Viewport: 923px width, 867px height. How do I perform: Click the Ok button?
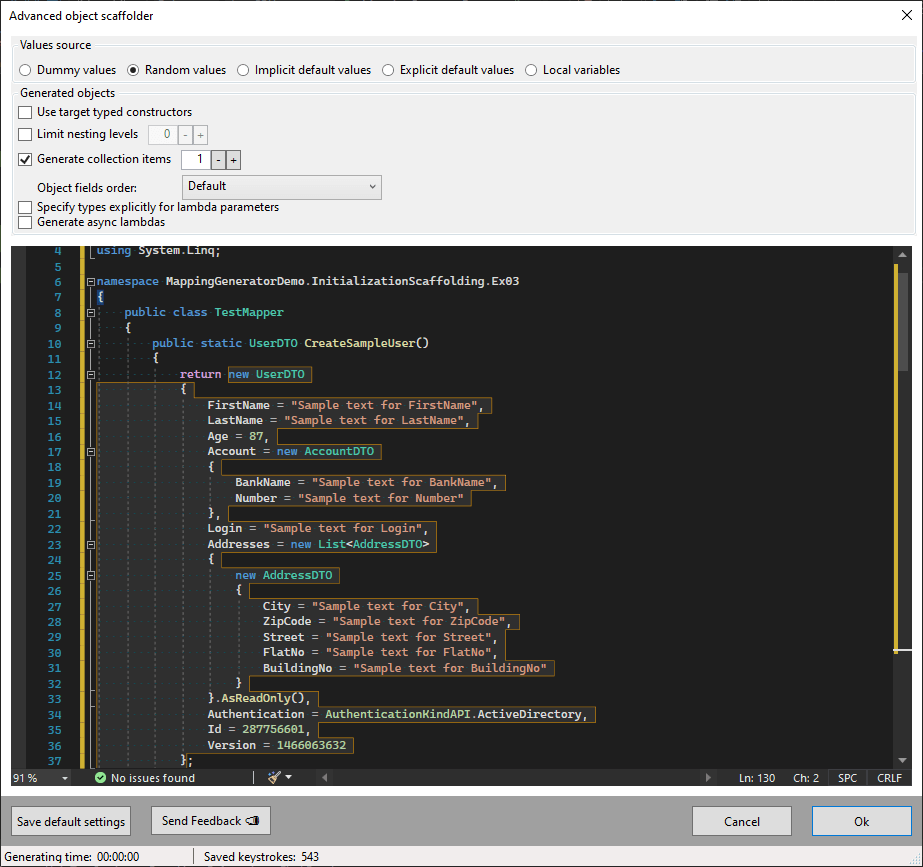point(861,821)
